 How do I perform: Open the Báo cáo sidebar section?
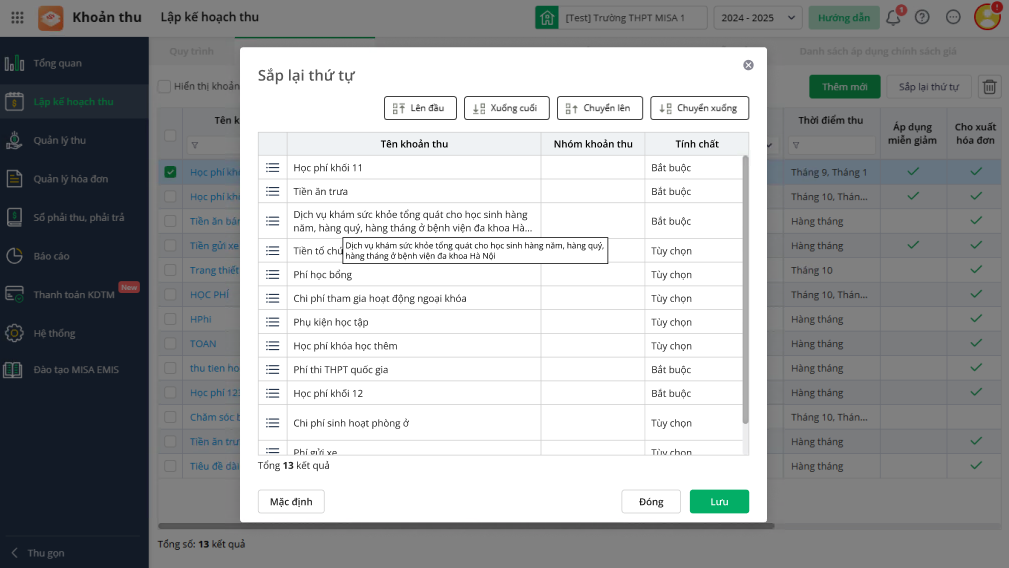click(51, 256)
